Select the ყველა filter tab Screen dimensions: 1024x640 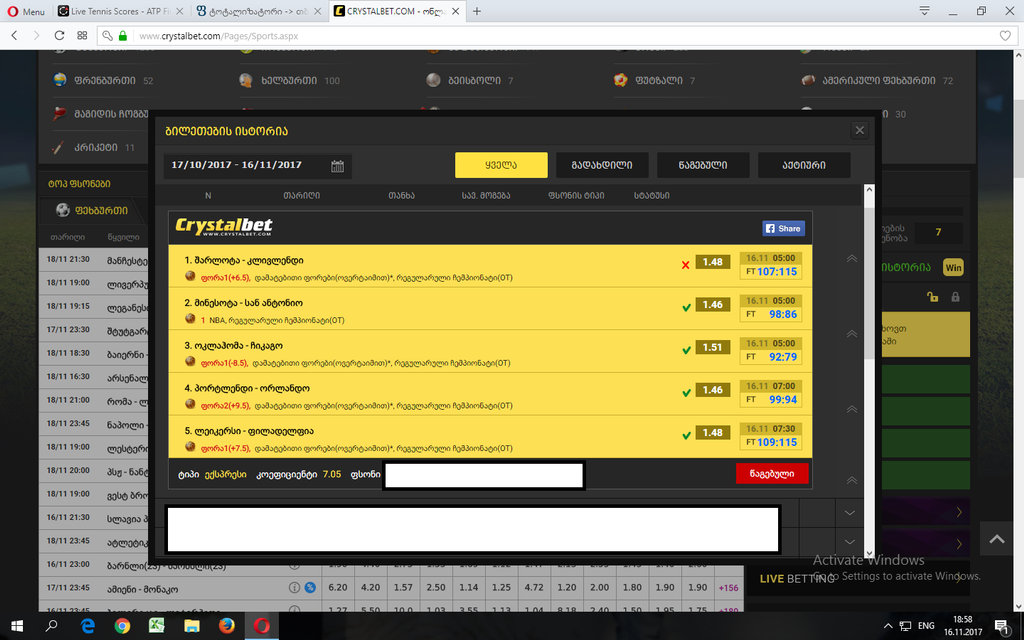[x=501, y=165]
